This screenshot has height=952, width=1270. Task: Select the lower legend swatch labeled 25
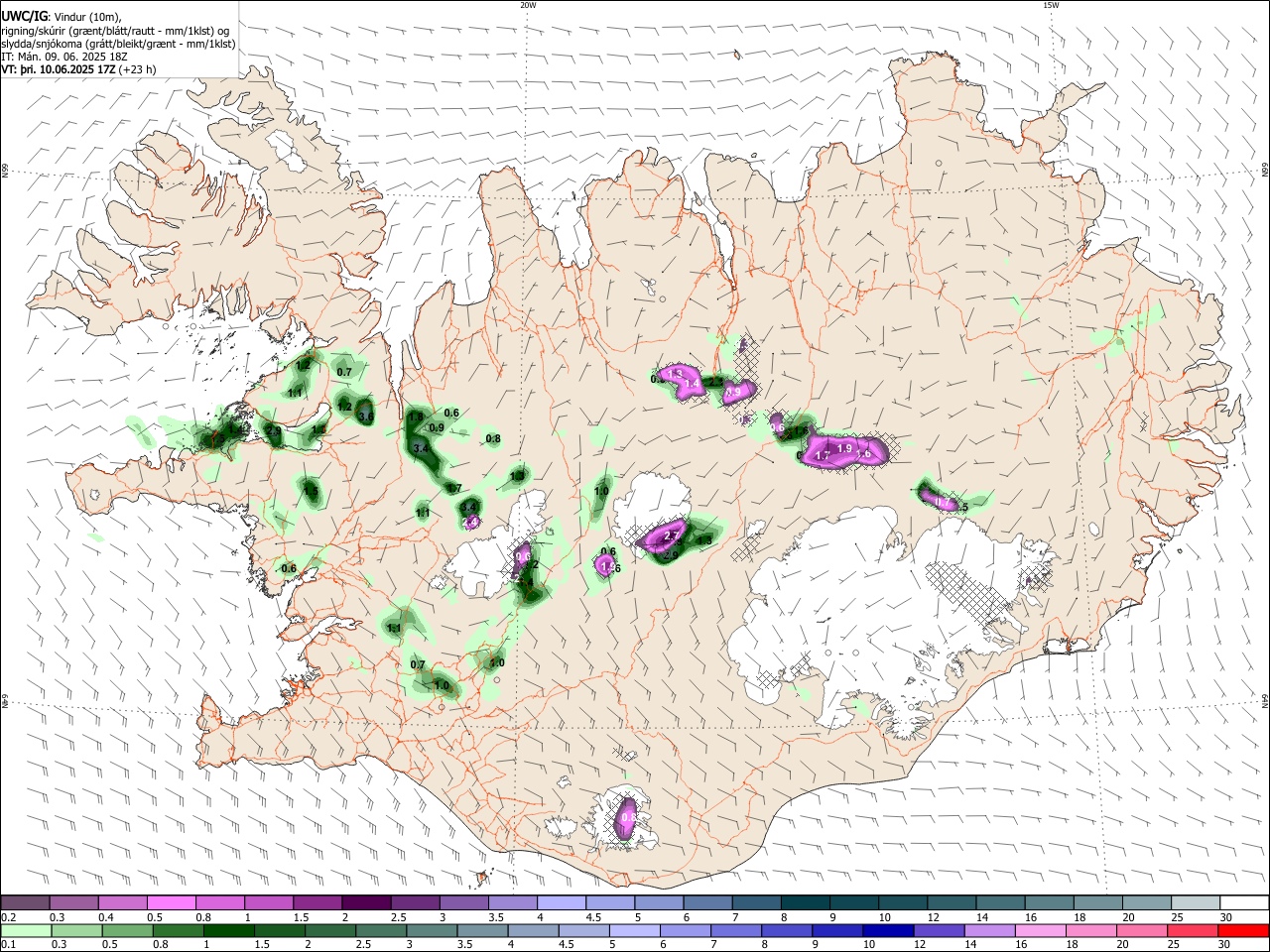(x=1192, y=930)
